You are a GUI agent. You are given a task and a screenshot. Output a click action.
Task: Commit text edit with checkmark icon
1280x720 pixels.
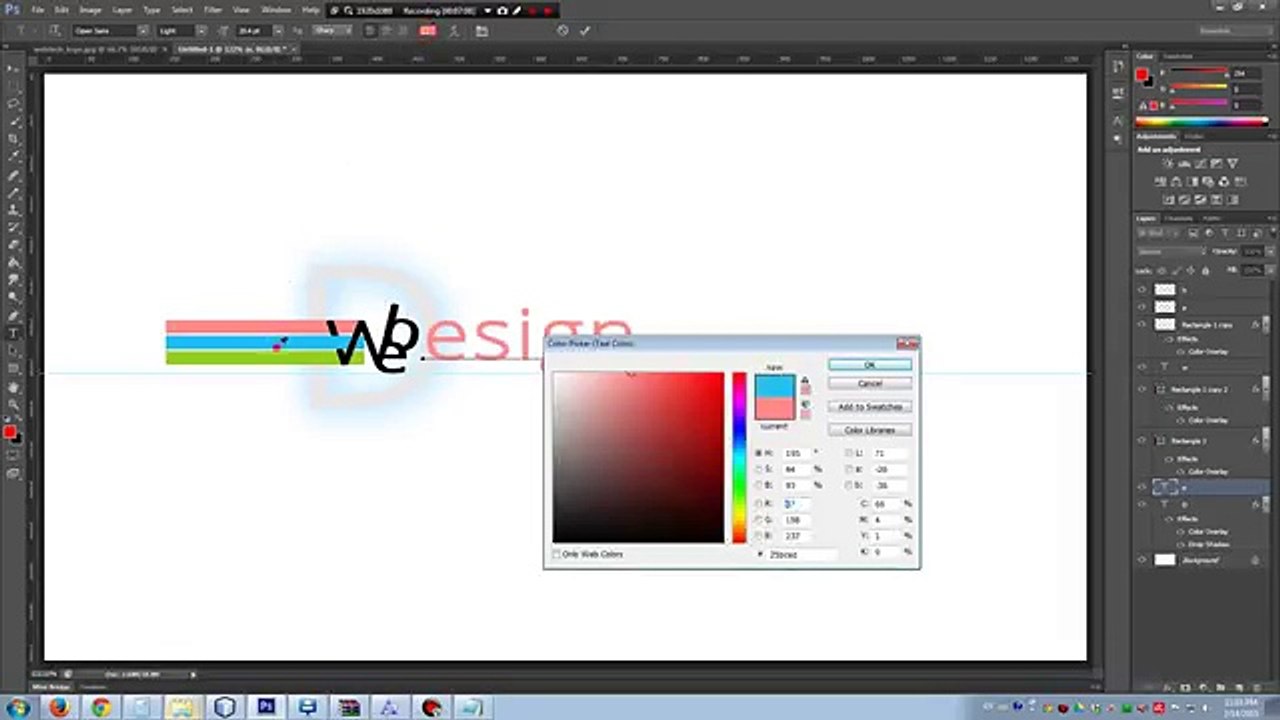(x=585, y=31)
